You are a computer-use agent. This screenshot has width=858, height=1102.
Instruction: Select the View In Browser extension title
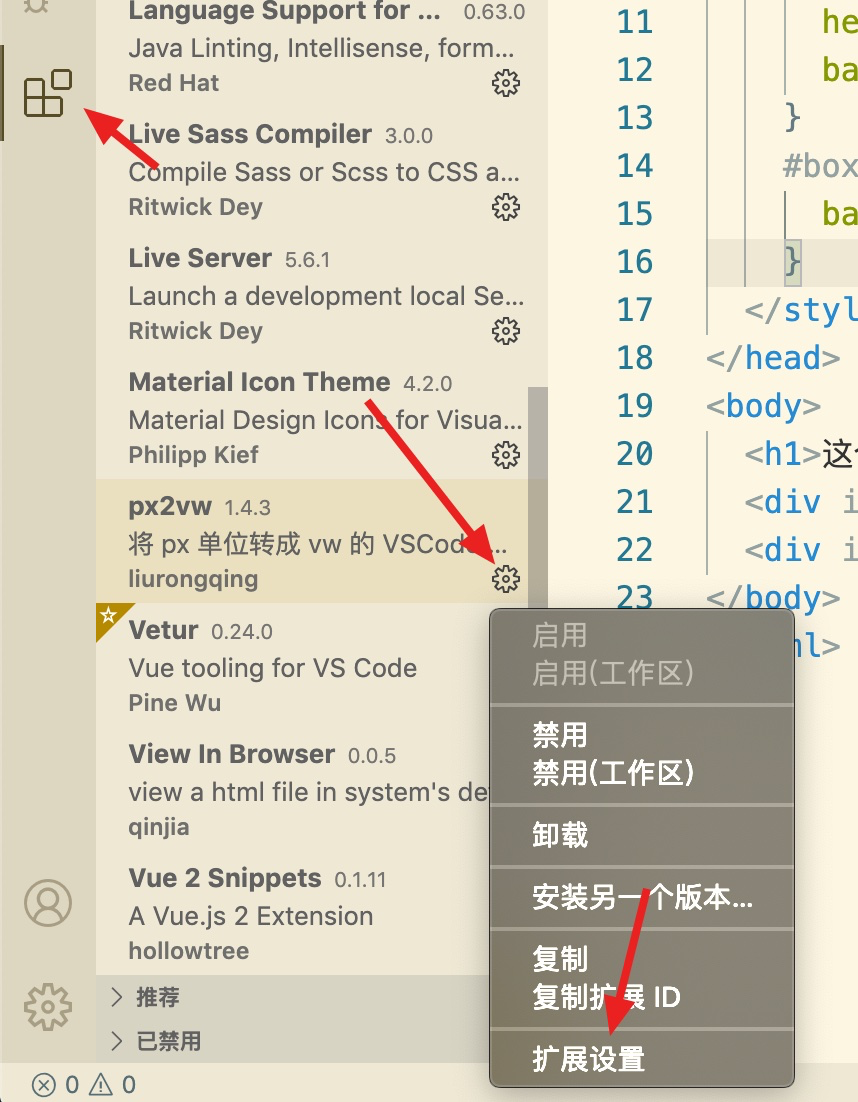pos(232,753)
